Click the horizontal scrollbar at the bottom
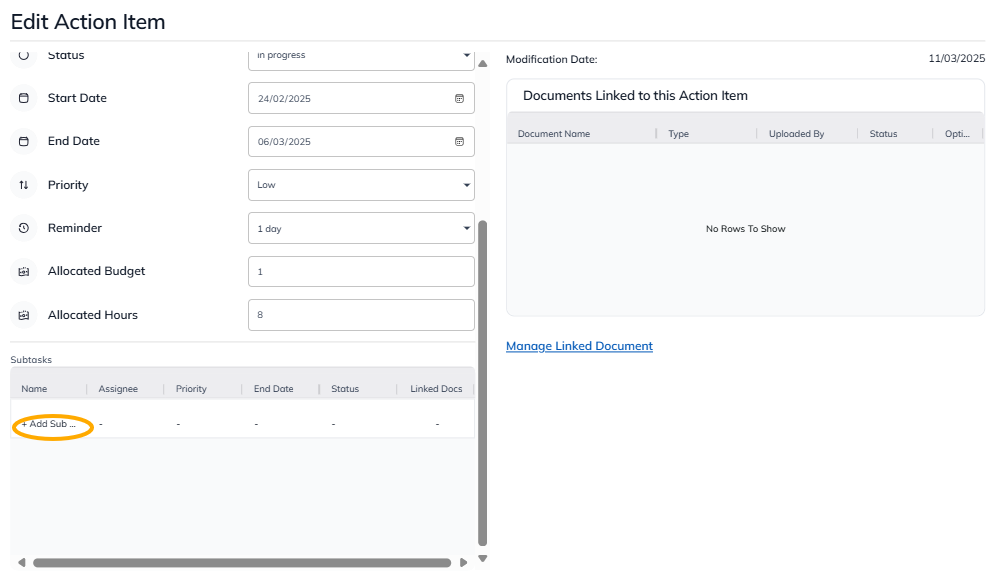Viewport: 988px width, 579px height. [x=240, y=563]
